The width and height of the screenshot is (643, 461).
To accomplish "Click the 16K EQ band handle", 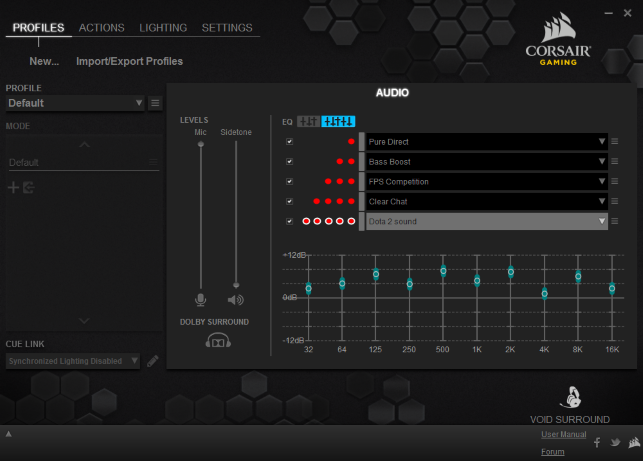I will (612, 288).
